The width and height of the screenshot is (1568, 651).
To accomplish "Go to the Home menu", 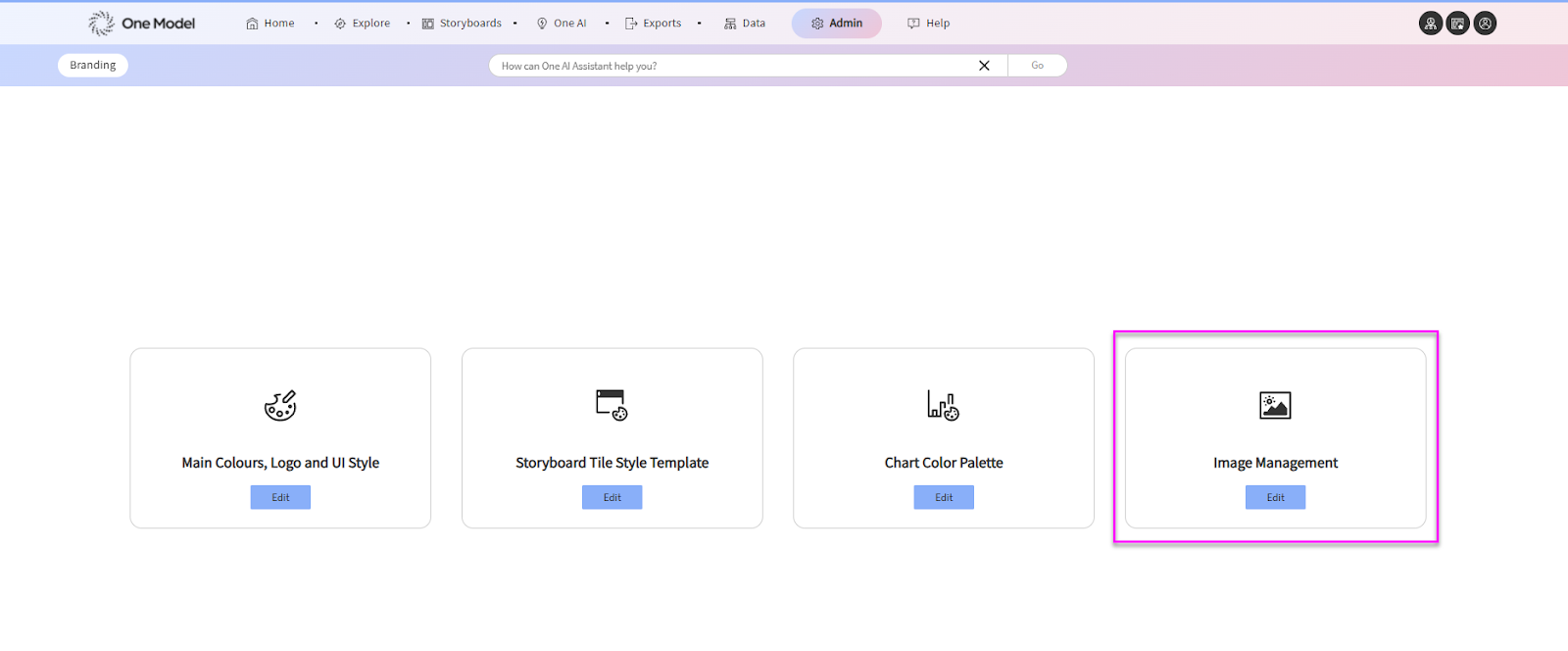I will [x=270, y=24].
